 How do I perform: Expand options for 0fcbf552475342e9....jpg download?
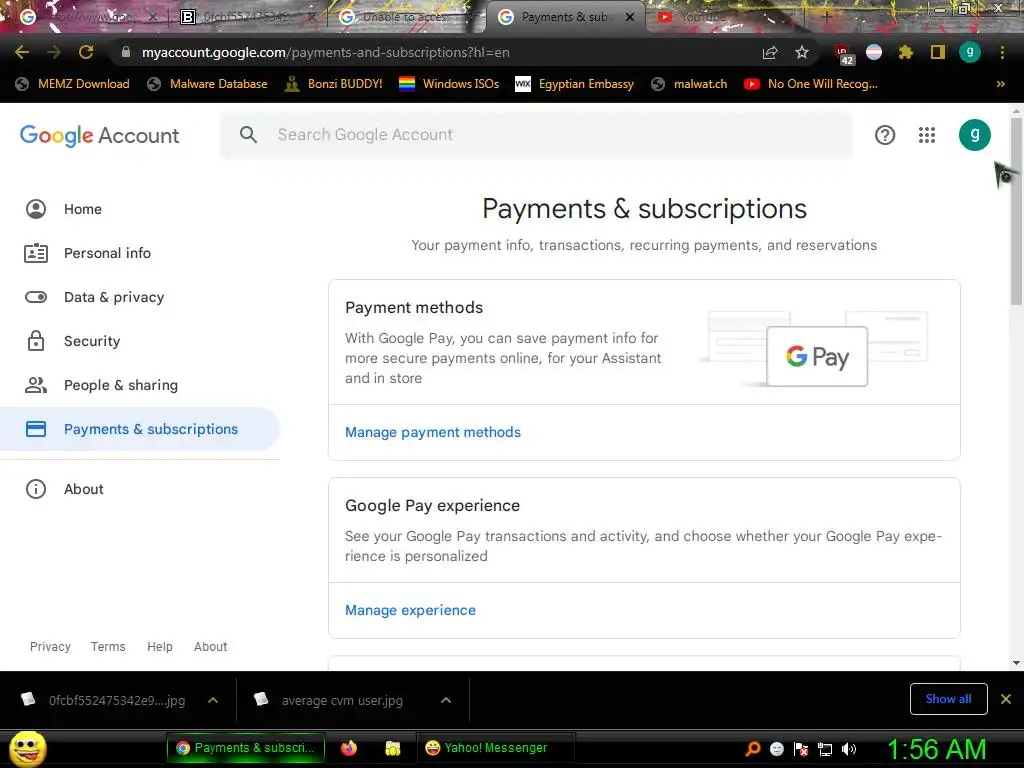[x=213, y=700]
